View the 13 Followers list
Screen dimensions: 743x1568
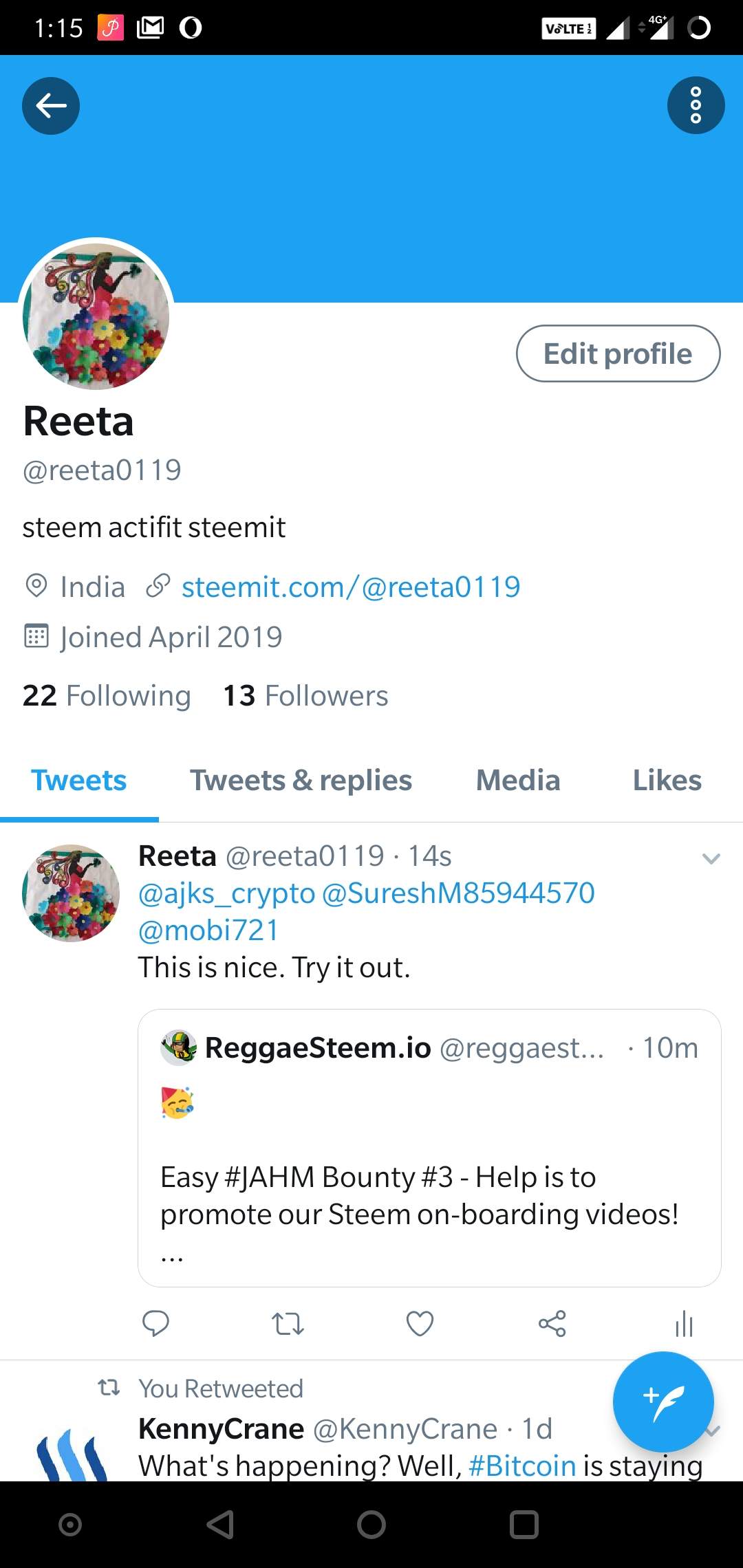click(x=305, y=696)
